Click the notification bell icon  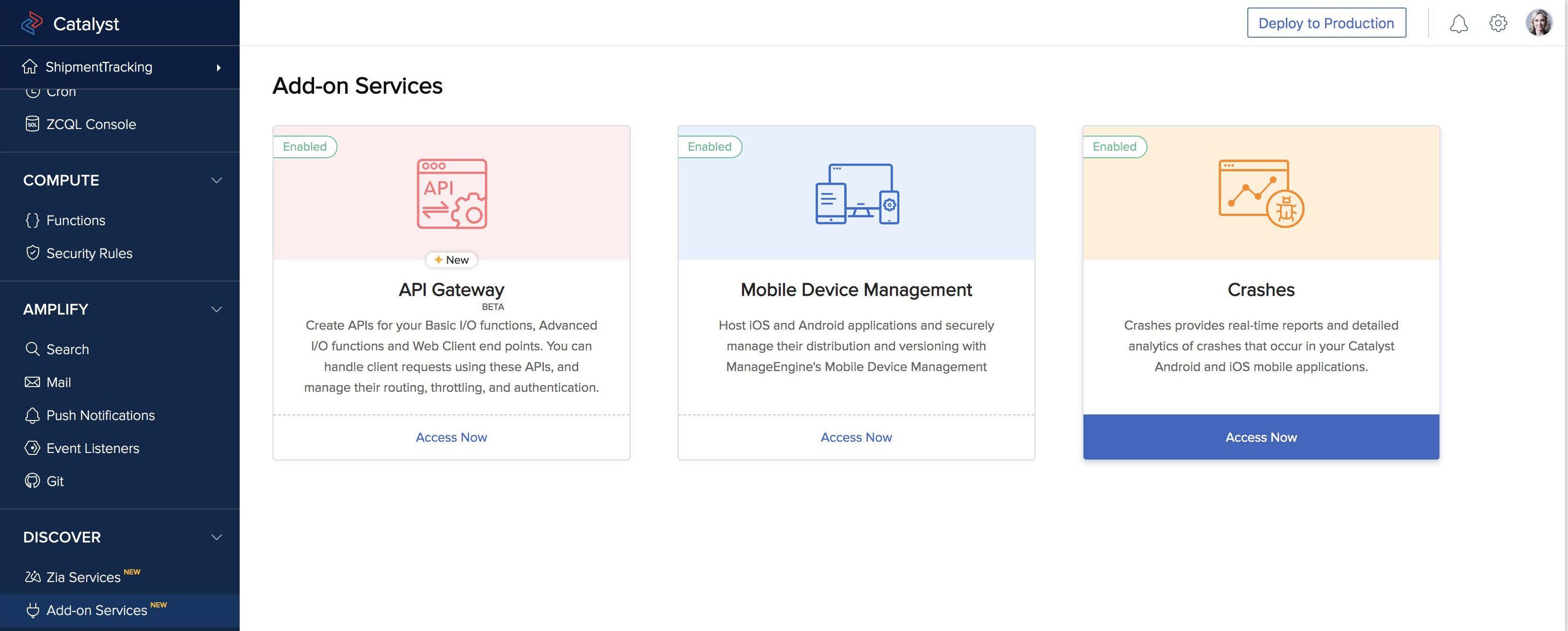pyautogui.click(x=1458, y=24)
